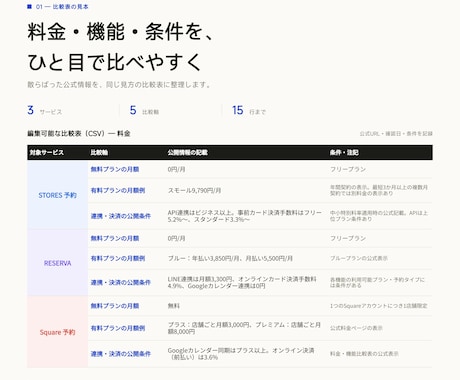Image resolution: width=460 pixels, height=380 pixels.
Task: Click the '公開情報の記載' column header
Action: (187, 152)
